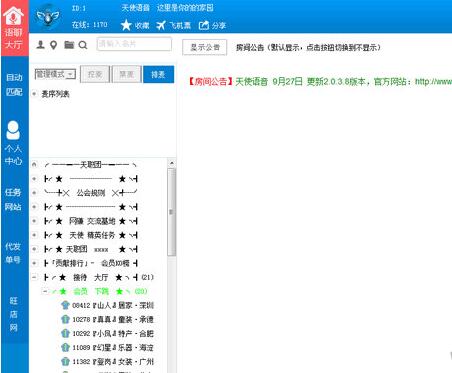Click the 天使语音 room title text
This screenshot has height=373, width=452.
point(135,8)
